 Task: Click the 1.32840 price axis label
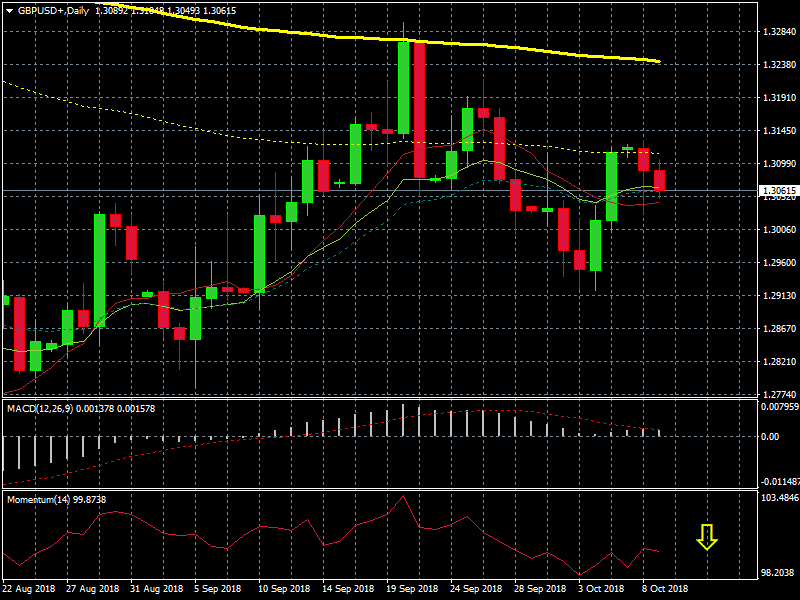778,32
